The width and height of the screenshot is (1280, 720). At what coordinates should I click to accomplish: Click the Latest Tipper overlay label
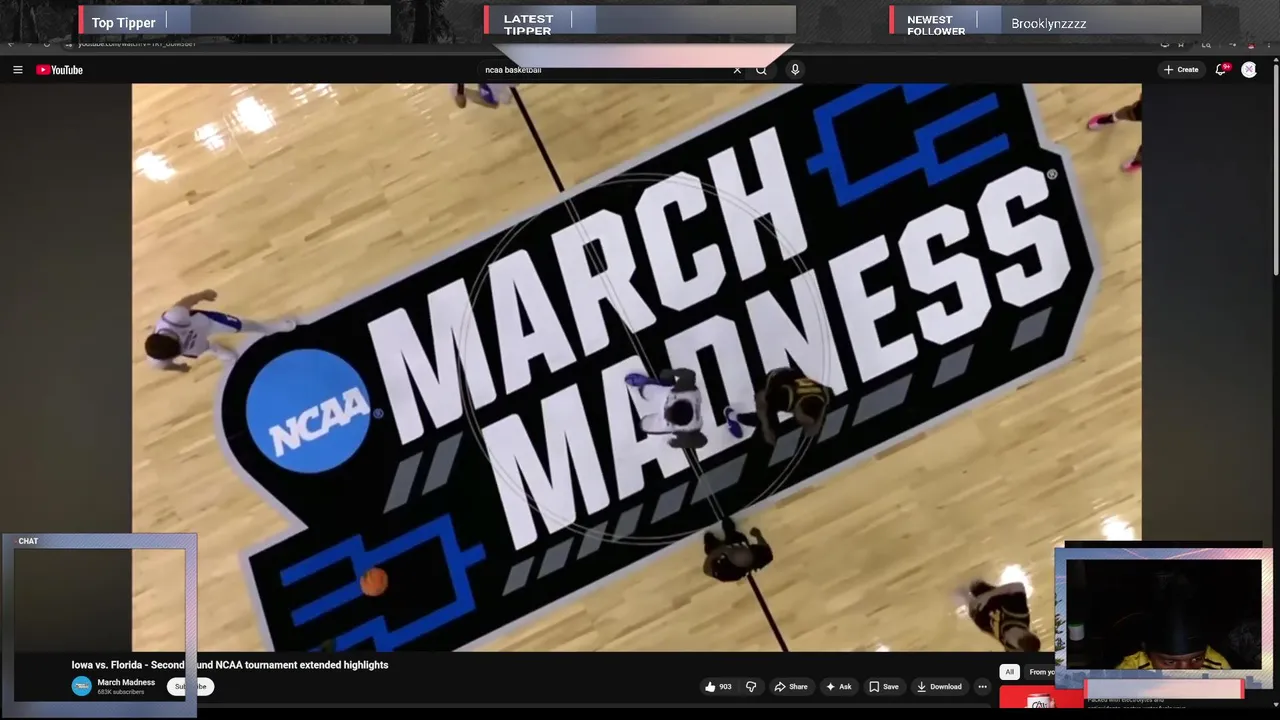click(528, 24)
